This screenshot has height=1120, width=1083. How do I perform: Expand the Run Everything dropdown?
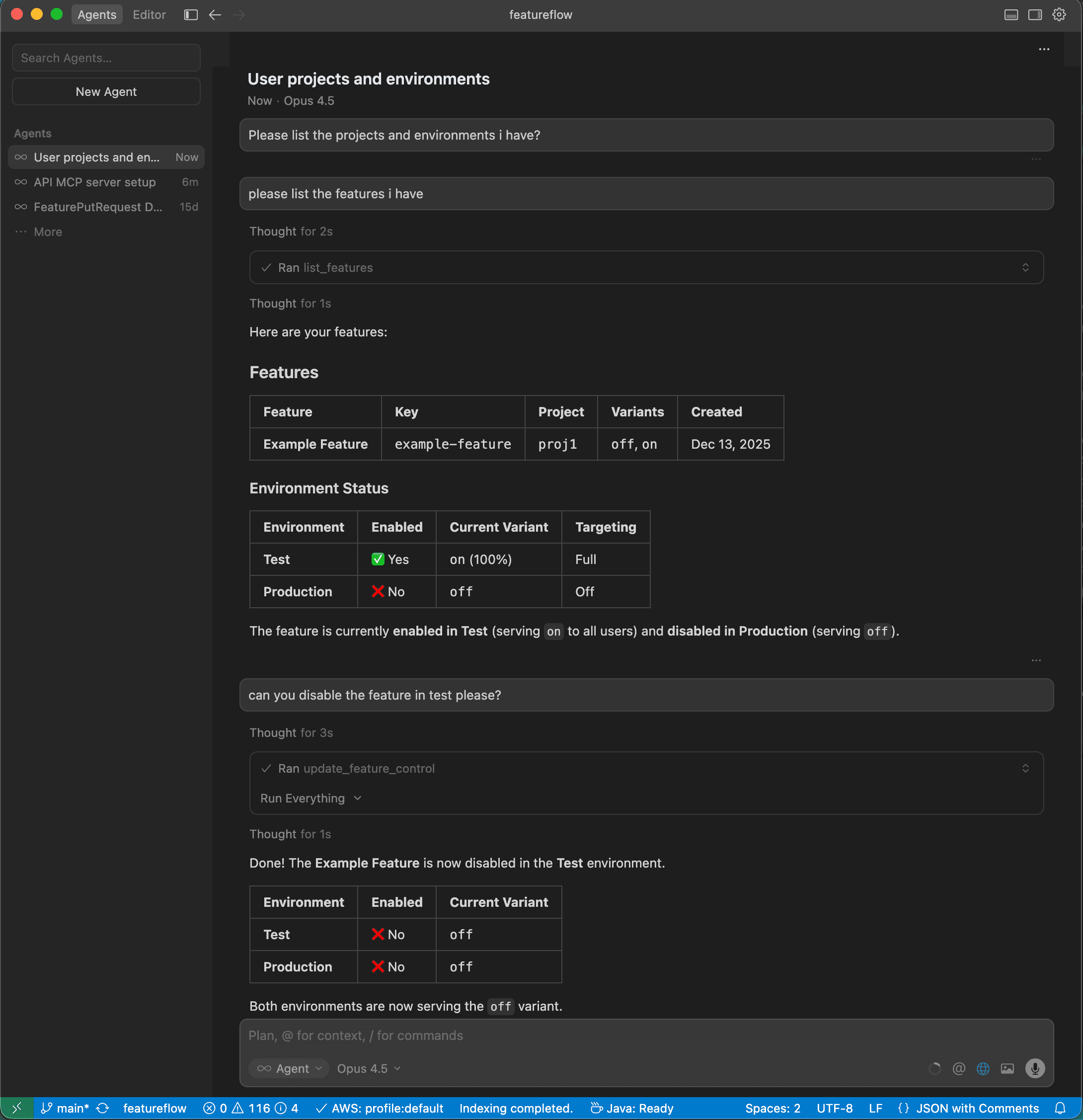[310, 799]
